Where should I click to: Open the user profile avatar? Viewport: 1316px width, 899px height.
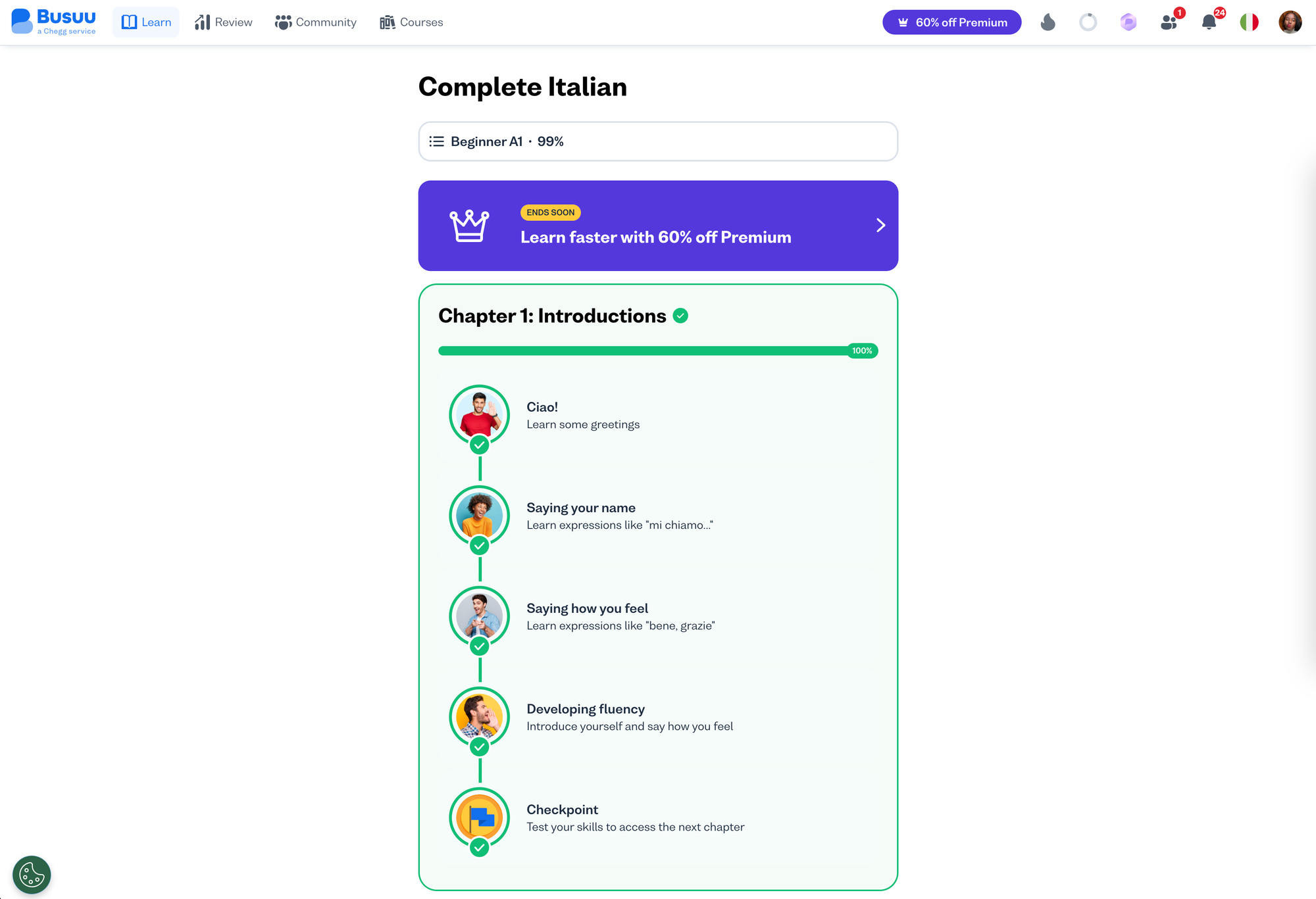[x=1290, y=22]
